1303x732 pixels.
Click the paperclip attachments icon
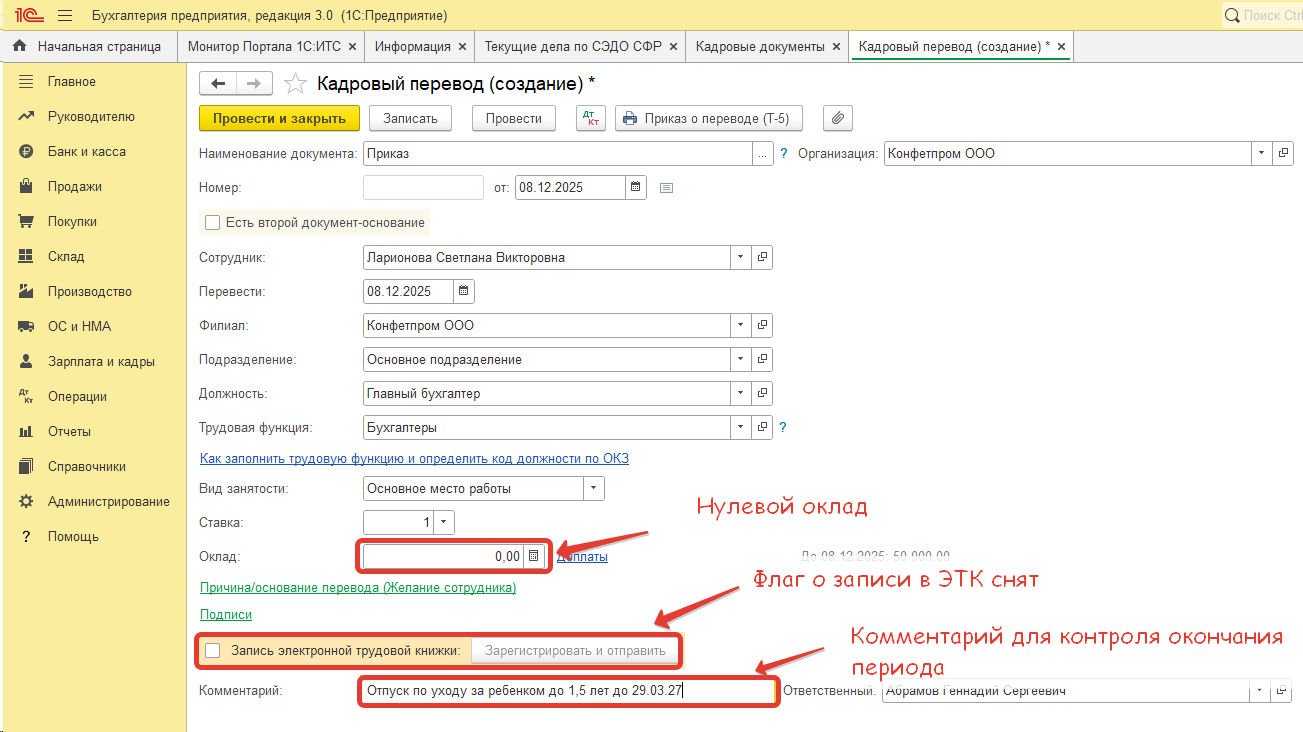tap(838, 118)
